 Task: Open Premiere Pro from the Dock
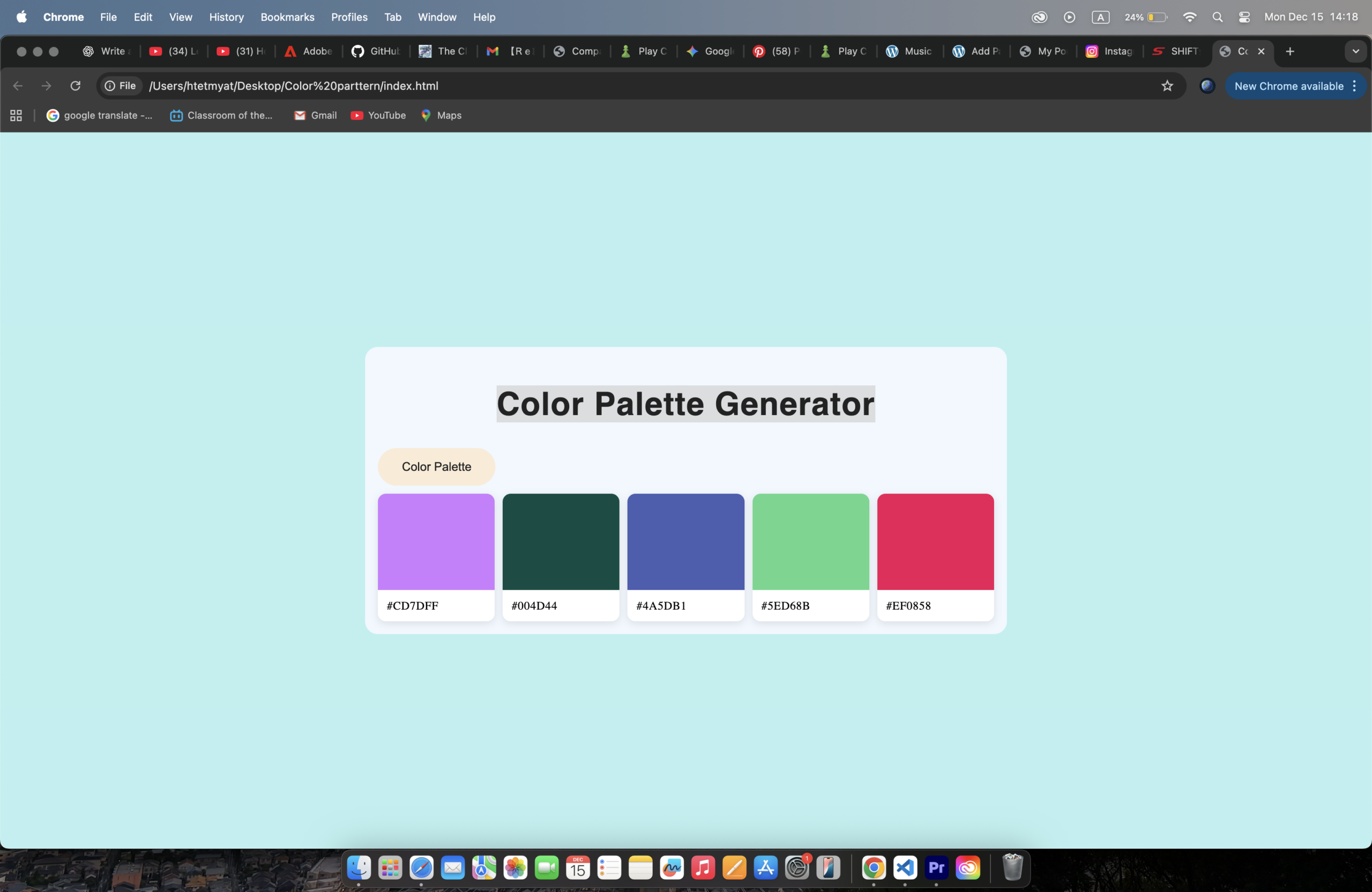pyautogui.click(x=936, y=867)
